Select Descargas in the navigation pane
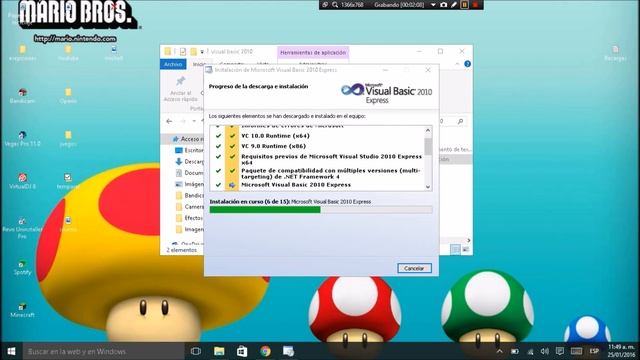The width and height of the screenshot is (640, 360). click(x=190, y=162)
